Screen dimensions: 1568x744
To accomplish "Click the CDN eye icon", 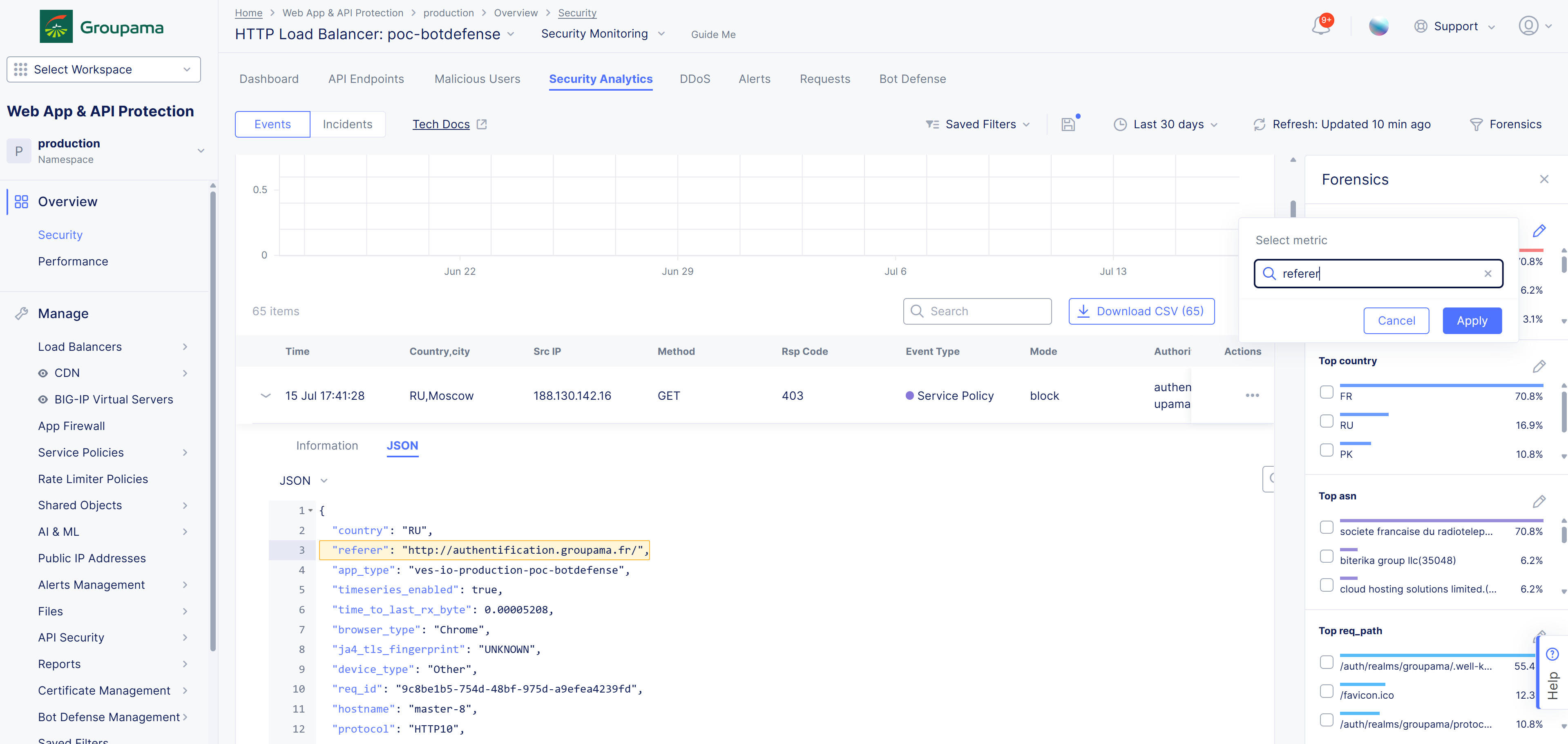I will 42,373.
